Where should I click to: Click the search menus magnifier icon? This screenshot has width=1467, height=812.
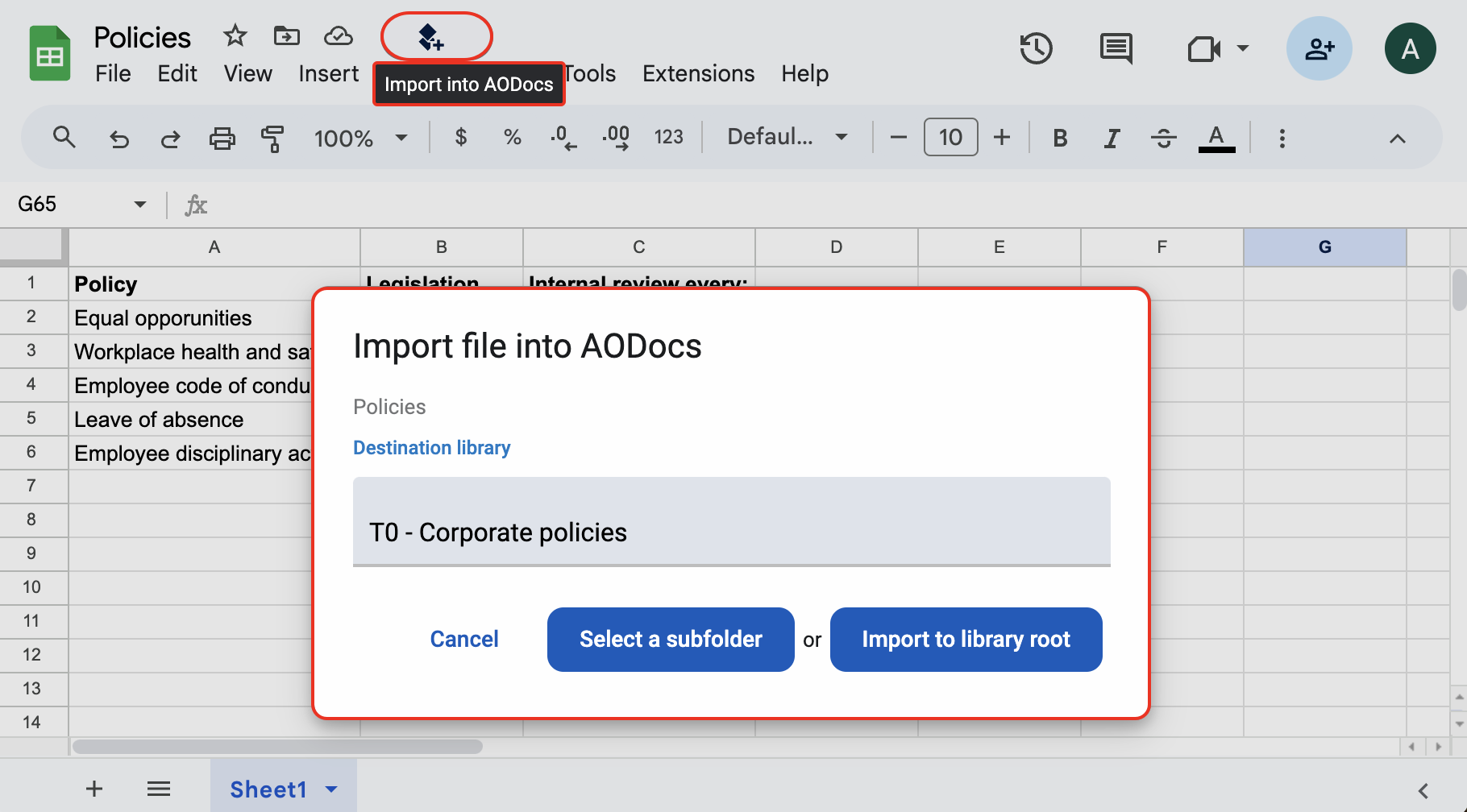[x=64, y=138]
